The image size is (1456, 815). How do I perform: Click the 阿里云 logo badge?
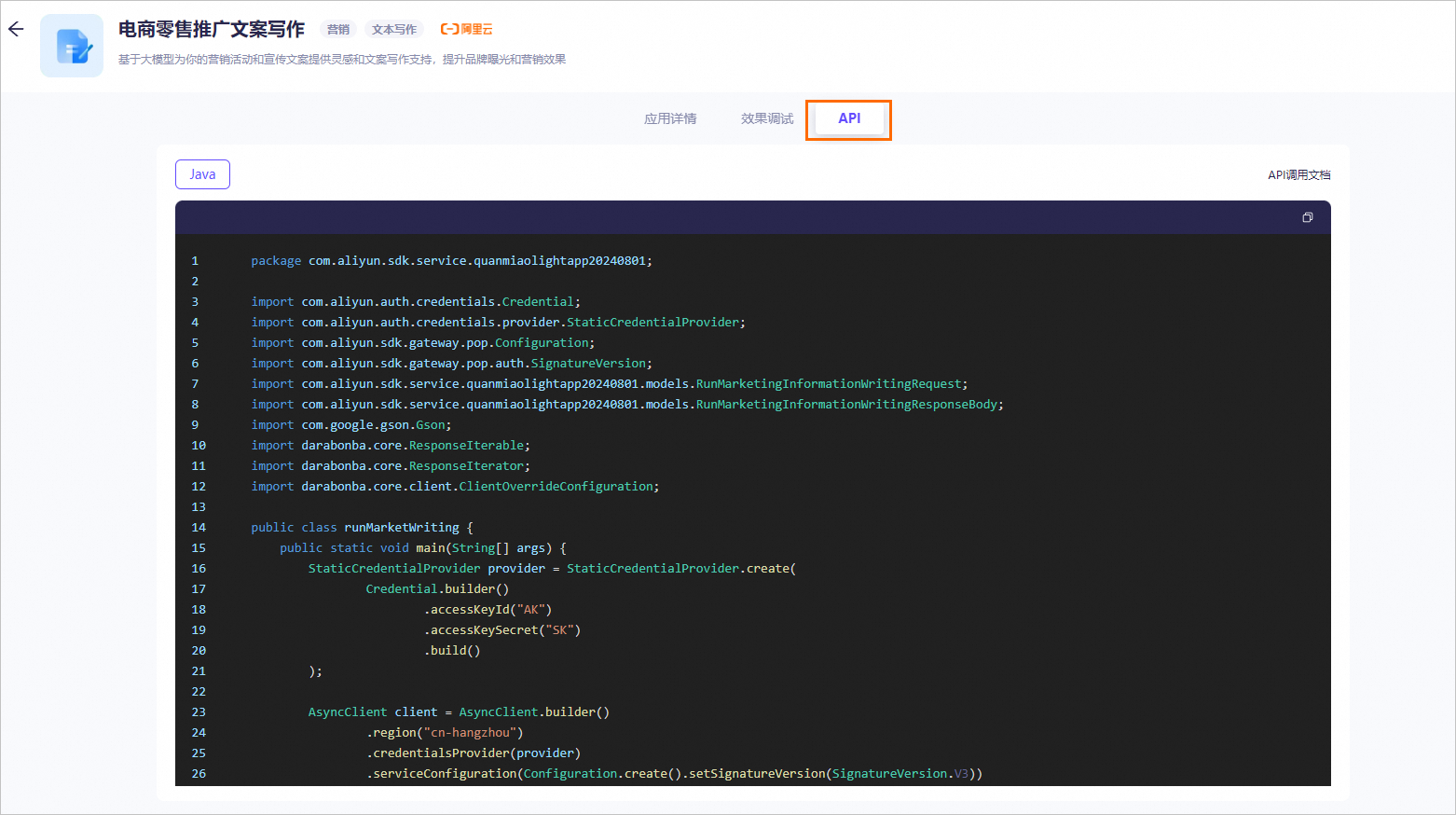pyautogui.click(x=466, y=29)
